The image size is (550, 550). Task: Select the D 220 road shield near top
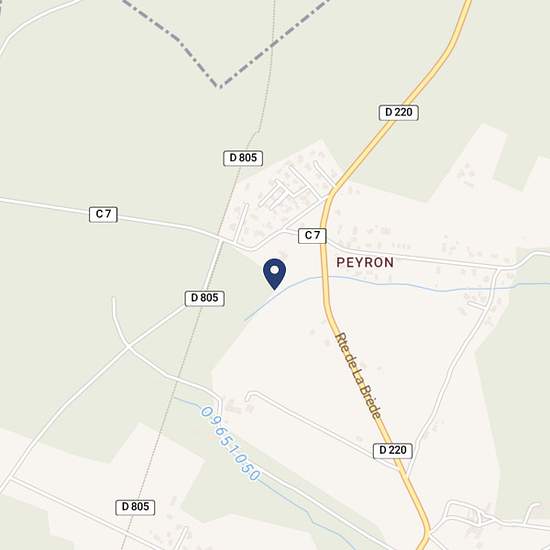pyautogui.click(x=398, y=112)
